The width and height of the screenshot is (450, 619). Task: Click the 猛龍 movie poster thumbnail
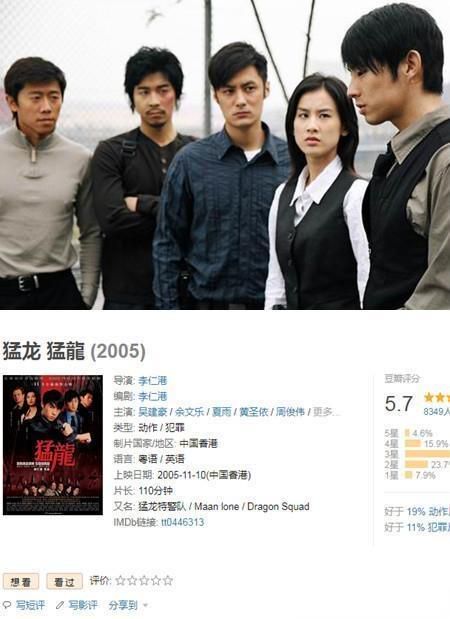pyautogui.click(x=53, y=445)
